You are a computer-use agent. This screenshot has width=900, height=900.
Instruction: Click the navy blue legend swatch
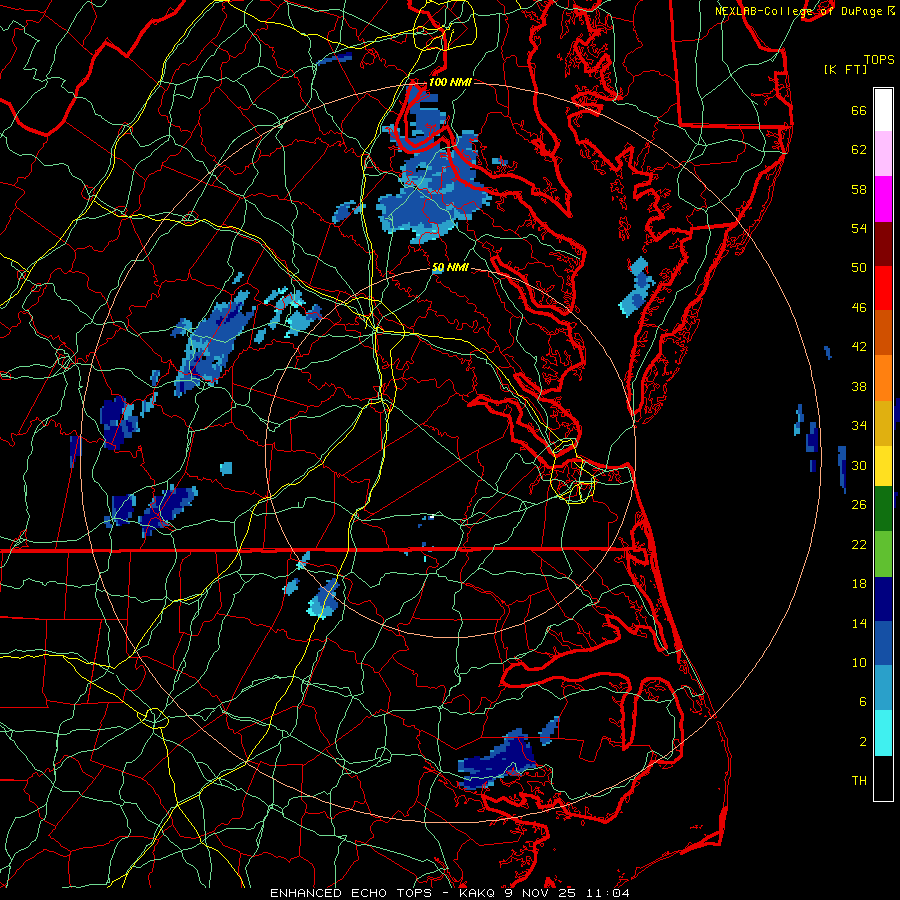click(x=883, y=599)
